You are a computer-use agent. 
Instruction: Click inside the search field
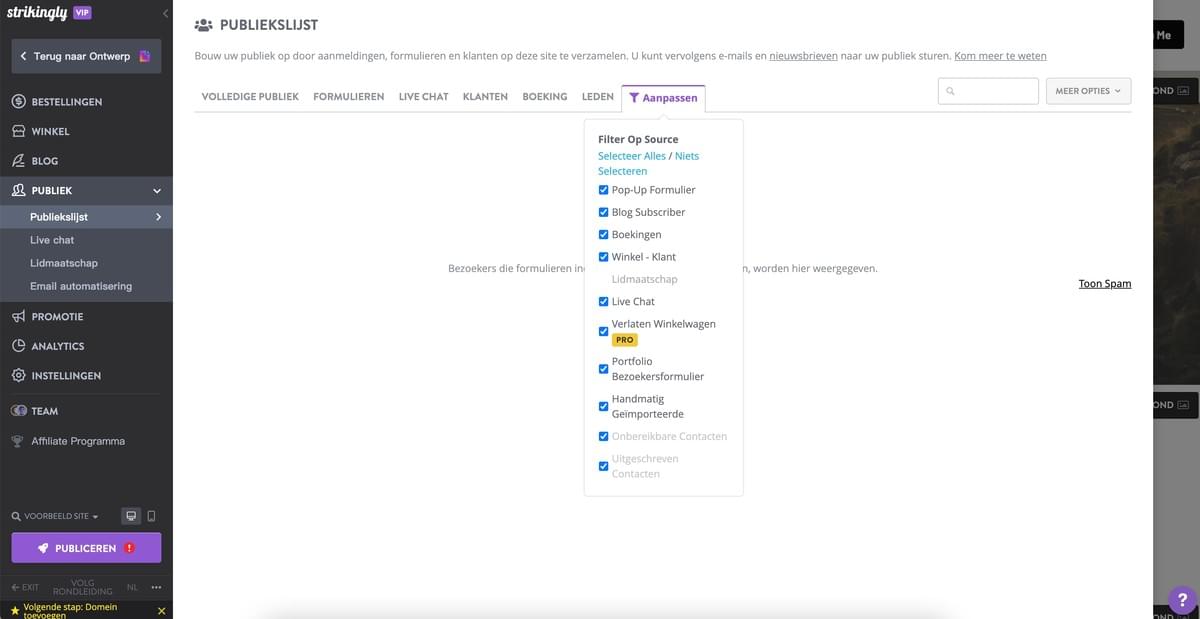pyautogui.click(x=988, y=90)
